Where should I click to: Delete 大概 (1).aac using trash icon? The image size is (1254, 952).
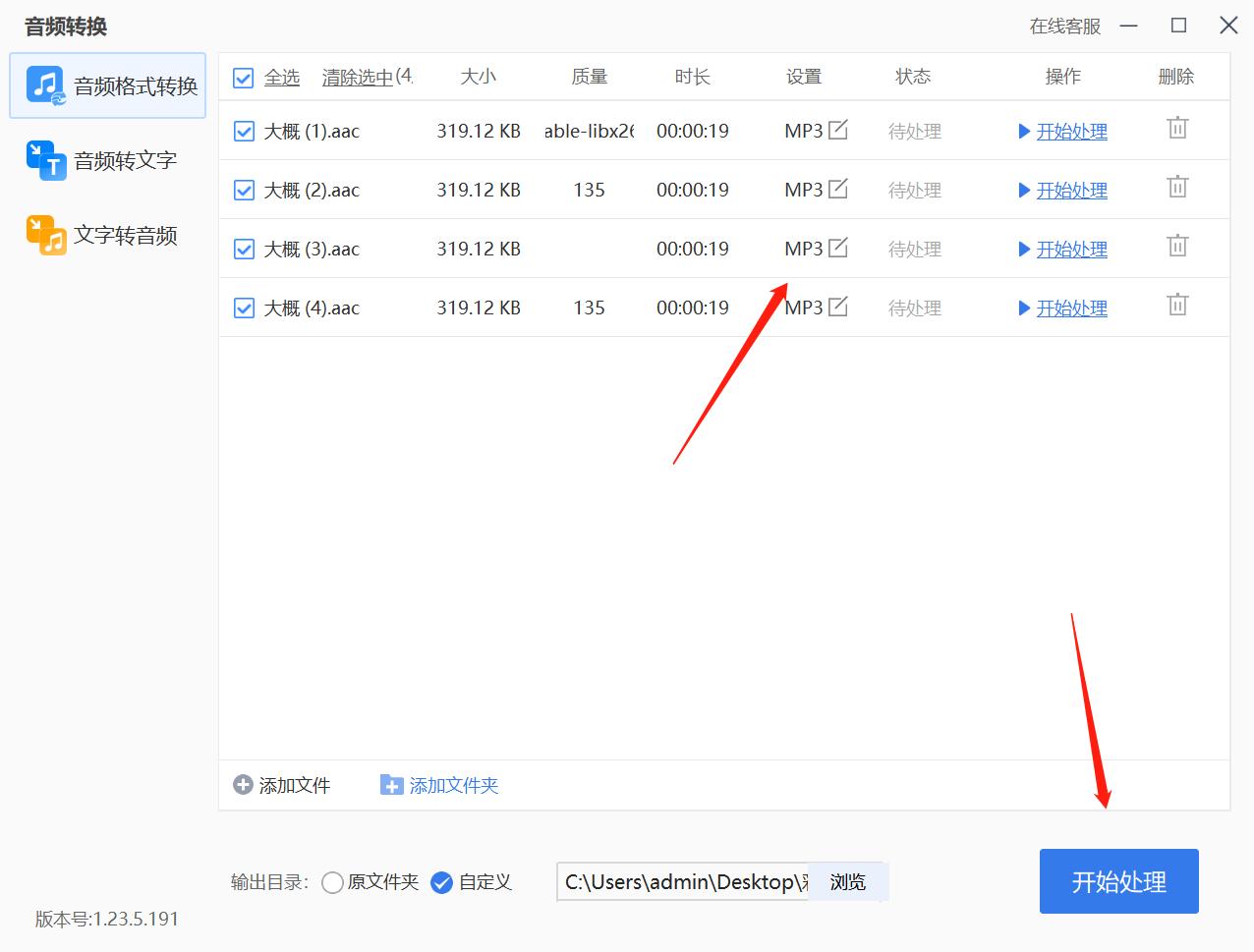(x=1177, y=129)
